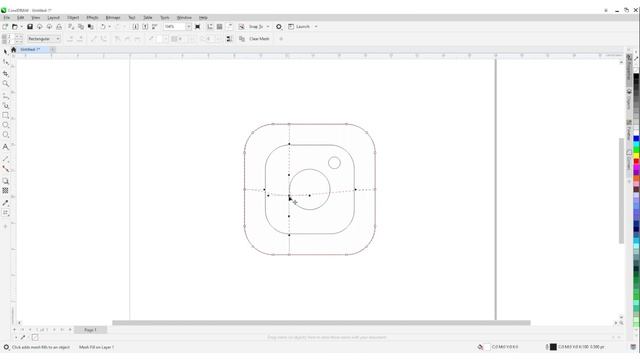Open the Edit menu
This screenshot has height=360, width=640.
tap(20, 18)
